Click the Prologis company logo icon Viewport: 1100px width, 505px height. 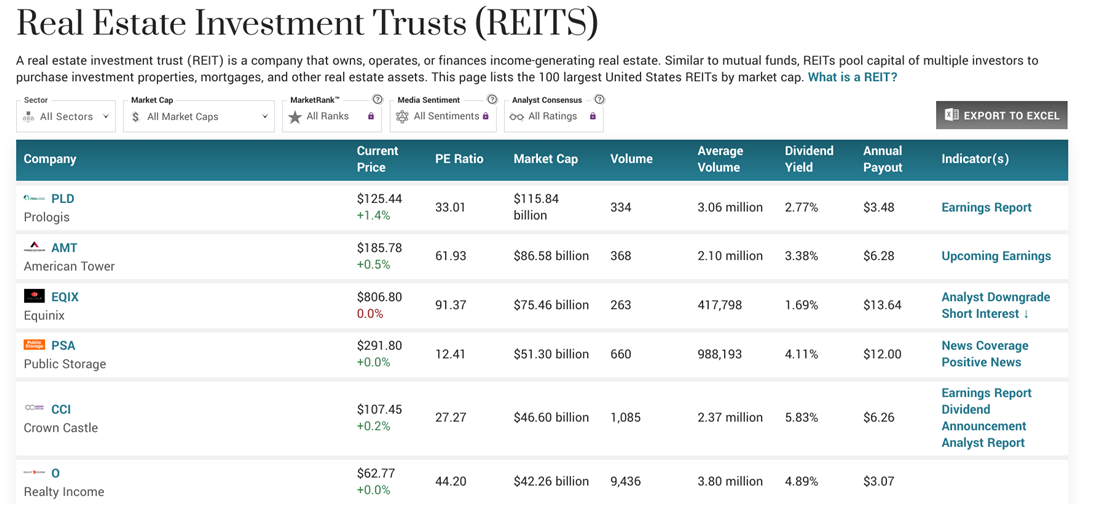tap(34, 199)
